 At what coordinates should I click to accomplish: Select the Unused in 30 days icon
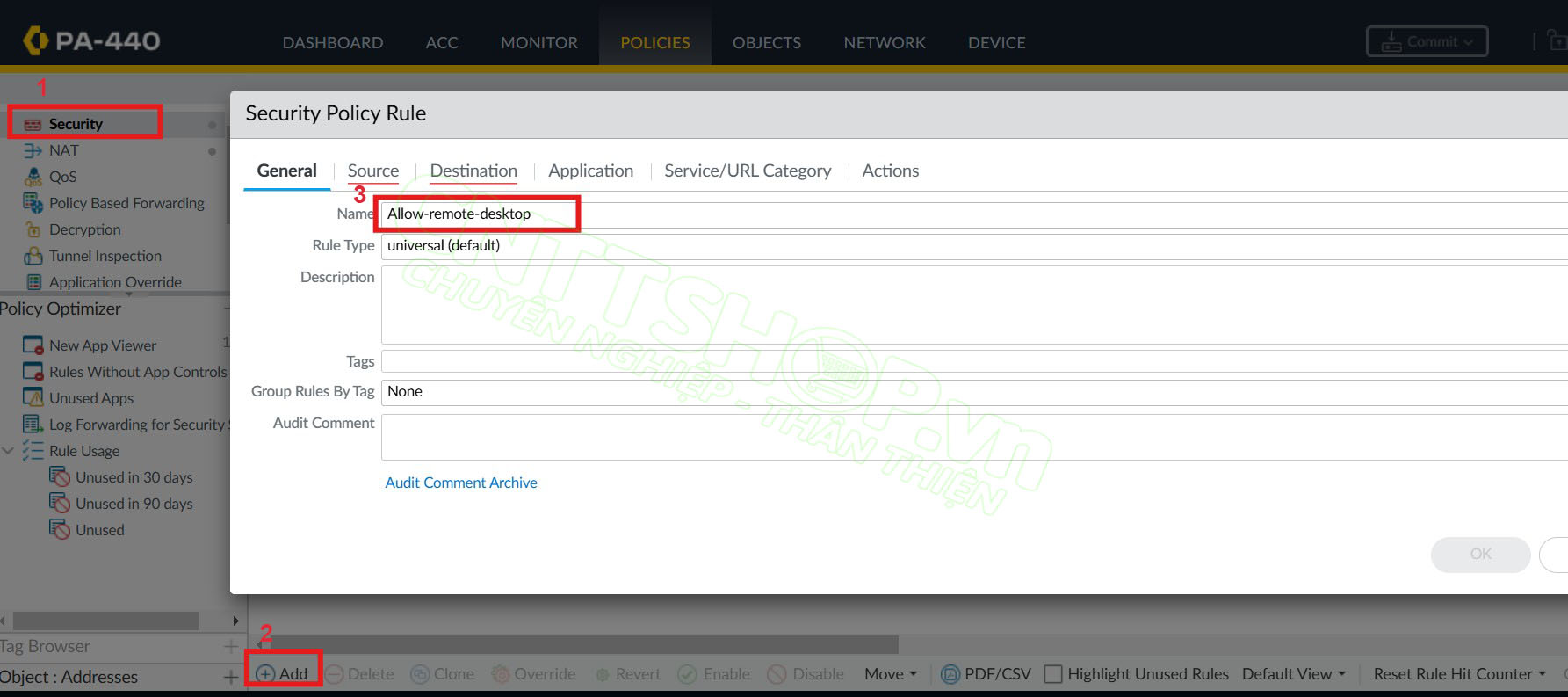pos(60,477)
